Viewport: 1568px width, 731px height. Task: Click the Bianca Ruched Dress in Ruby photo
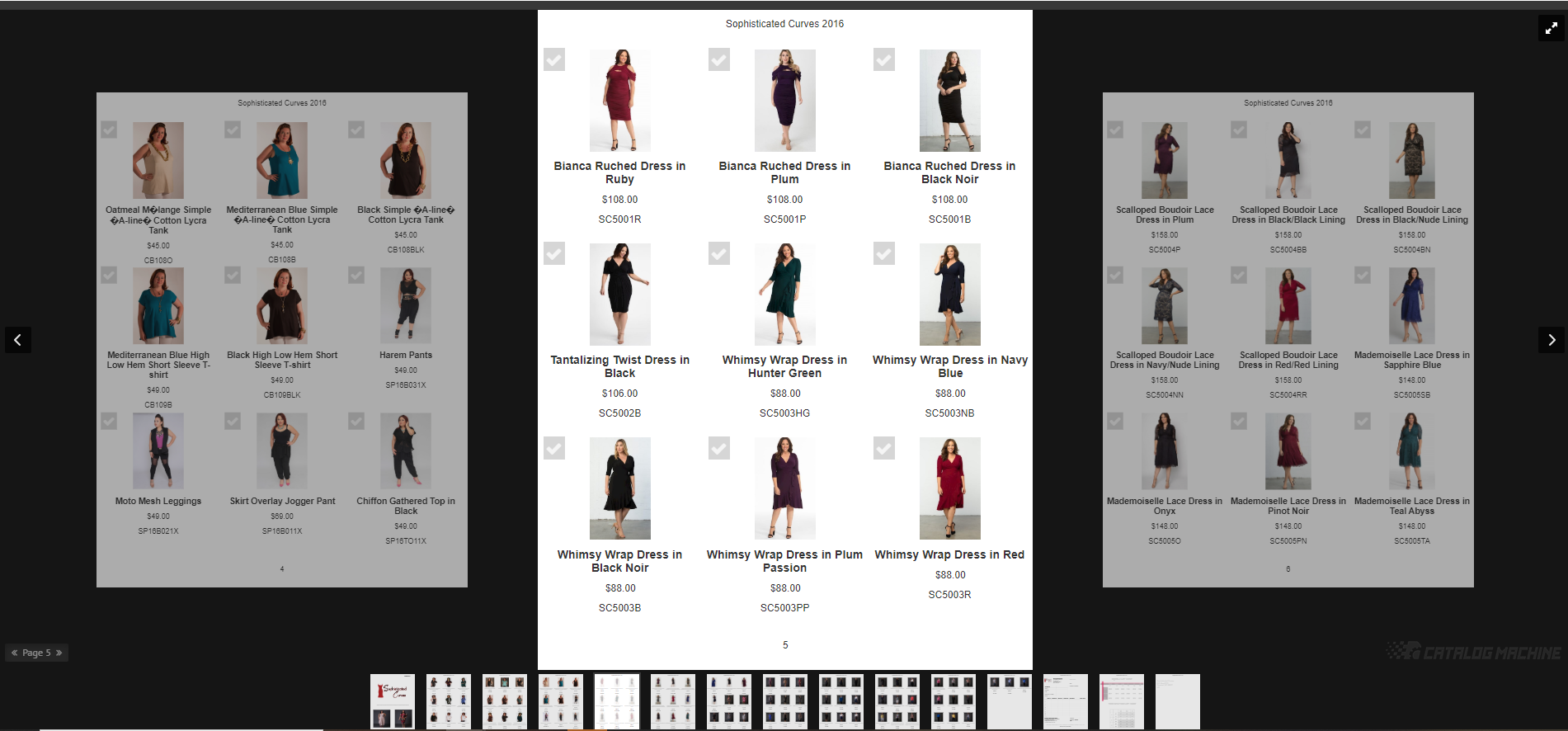(620, 101)
